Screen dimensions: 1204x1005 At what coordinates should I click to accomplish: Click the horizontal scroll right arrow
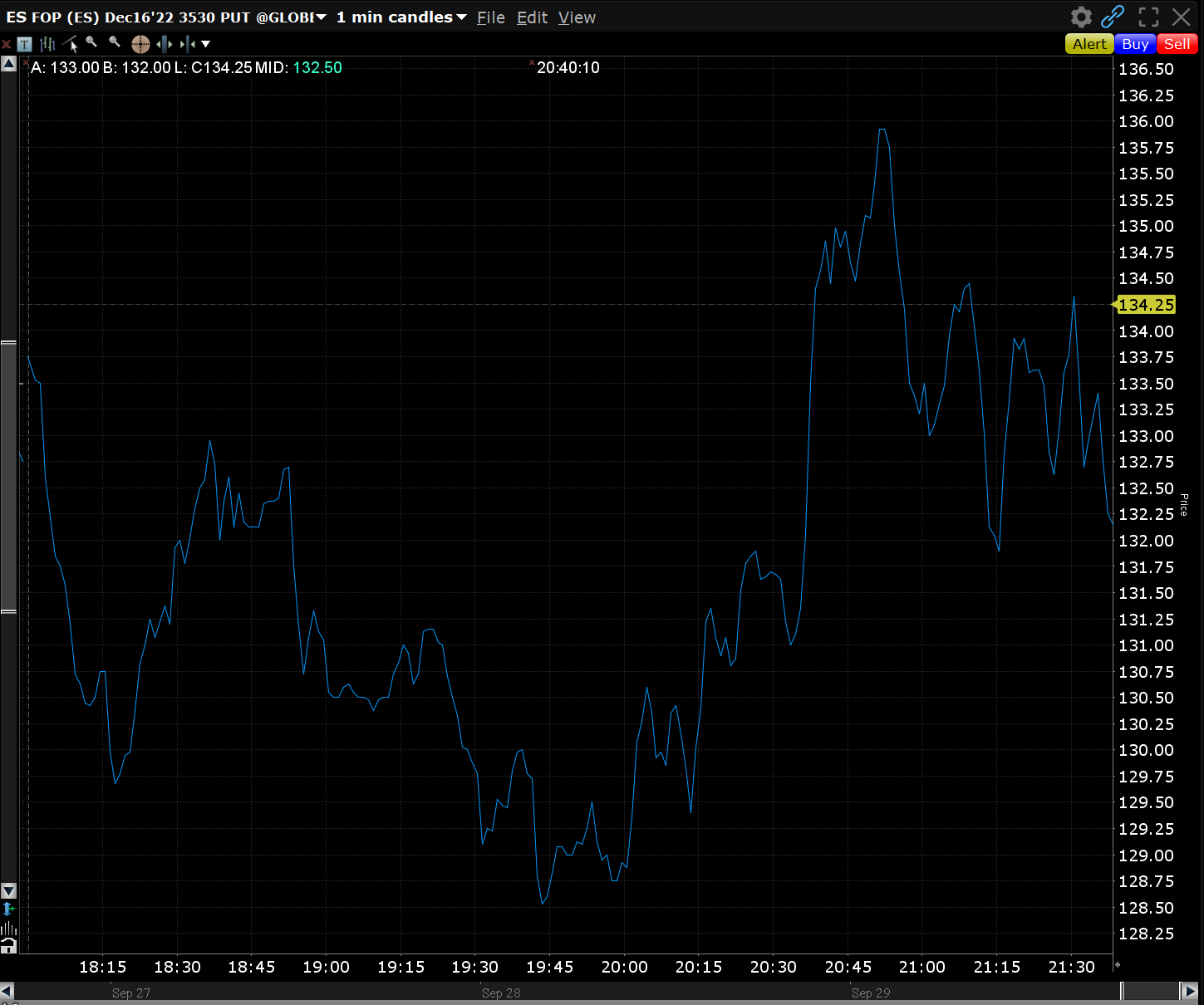1190,991
